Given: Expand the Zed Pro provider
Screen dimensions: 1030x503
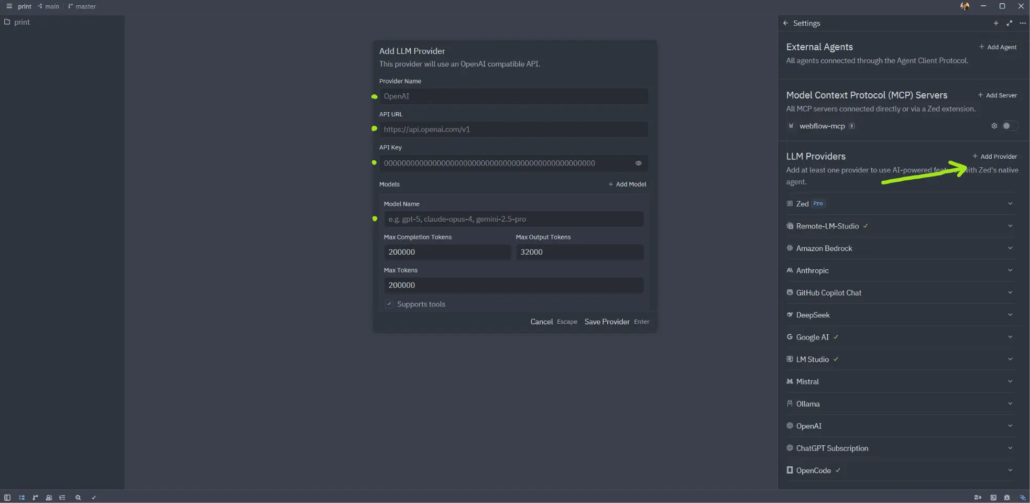Looking at the screenshot, I should 1010,204.
